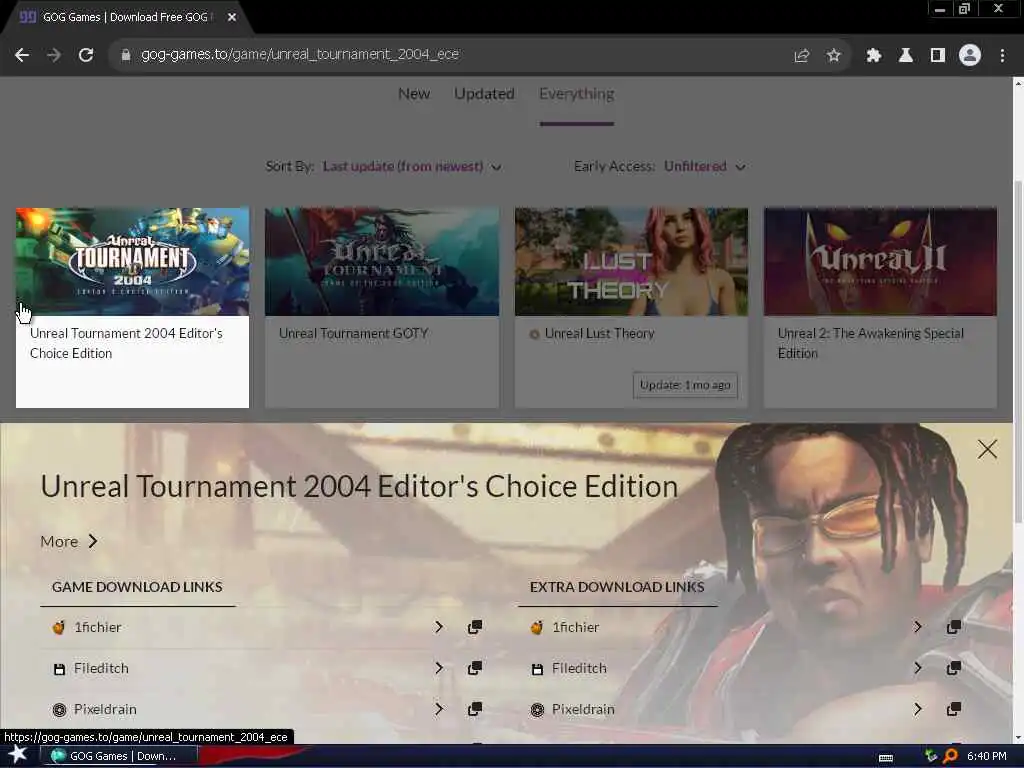1024x768 pixels.
Task: Click the Chrome Labs flask icon
Action: click(906, 56)
